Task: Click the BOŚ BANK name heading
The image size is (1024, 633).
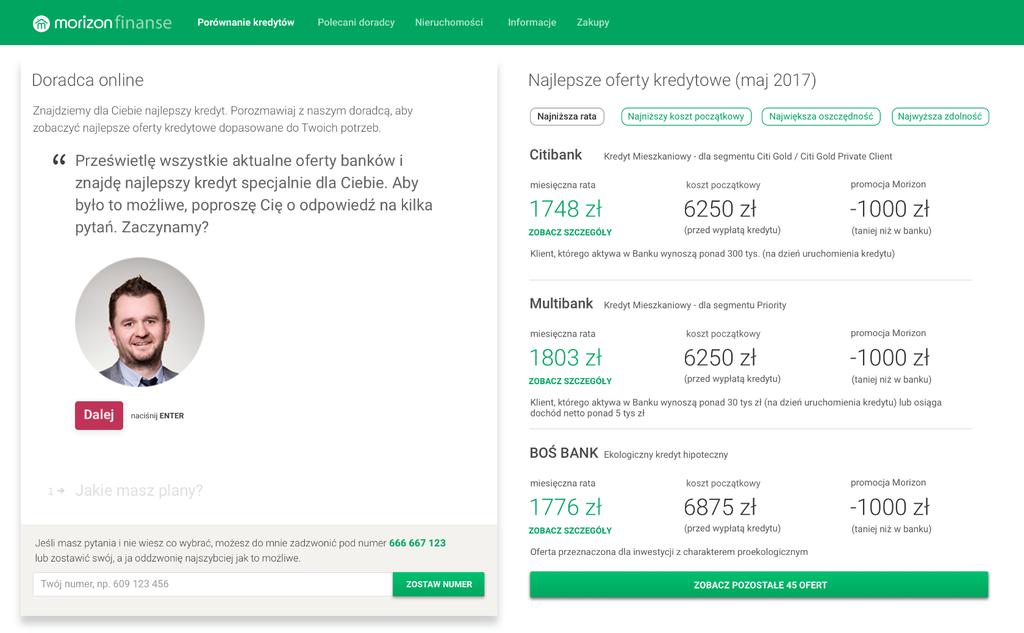Action: click(564, 453)
